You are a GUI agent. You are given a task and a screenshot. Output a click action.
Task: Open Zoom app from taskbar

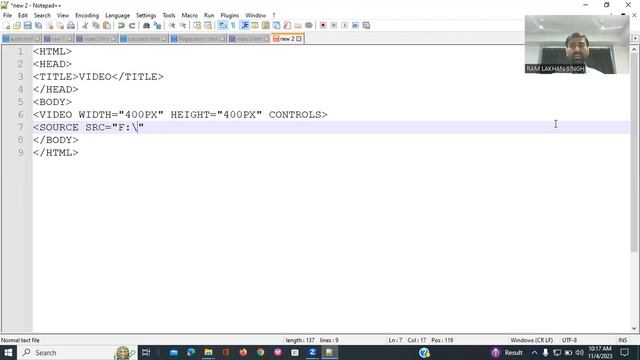click(312, 353)
